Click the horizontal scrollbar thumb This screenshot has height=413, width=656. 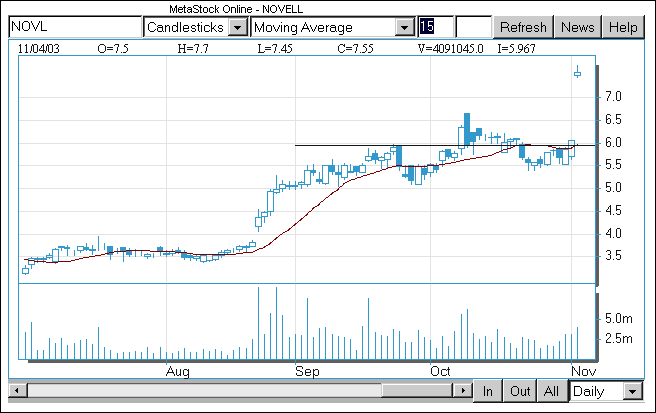417,391
